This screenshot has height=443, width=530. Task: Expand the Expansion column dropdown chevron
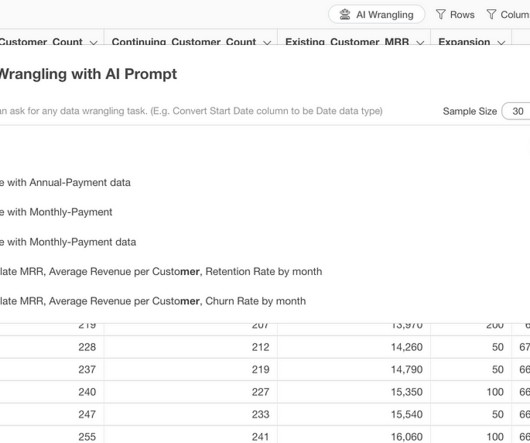(x=501, y=42)
